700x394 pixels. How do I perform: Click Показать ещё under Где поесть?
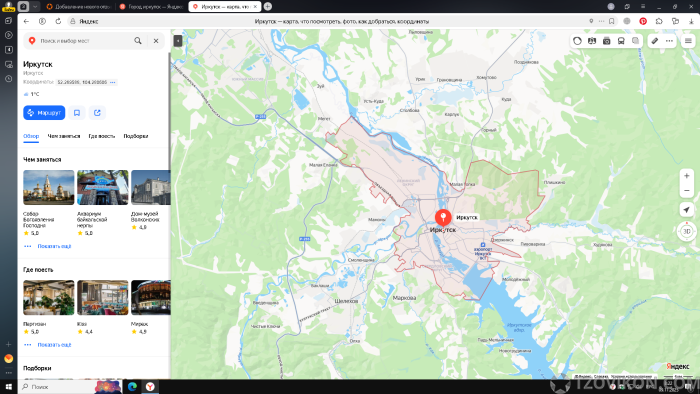(x=54, y=345)
